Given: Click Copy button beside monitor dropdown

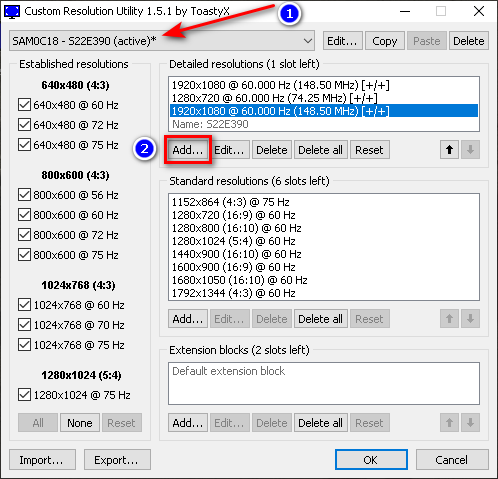Looking at the screenshot, I should pyautogui.click(x=385, y=41).
